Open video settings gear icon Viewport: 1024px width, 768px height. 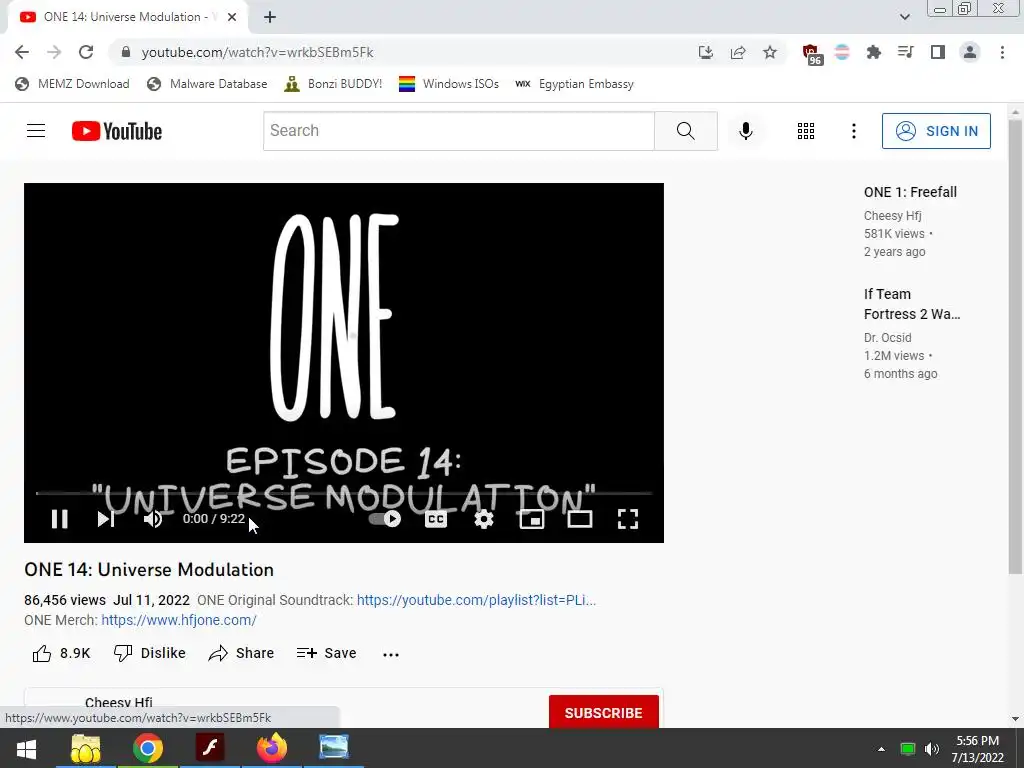[x=484, y=519]
